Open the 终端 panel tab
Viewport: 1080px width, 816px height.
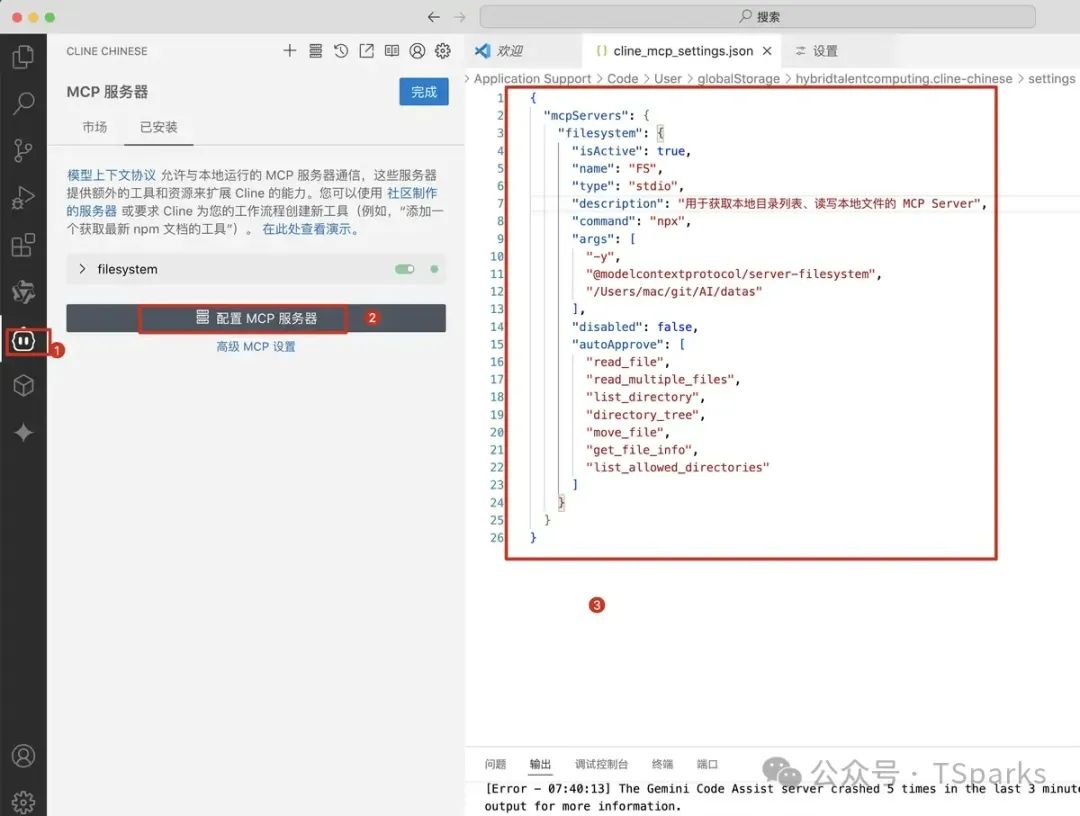click(663, 764)
